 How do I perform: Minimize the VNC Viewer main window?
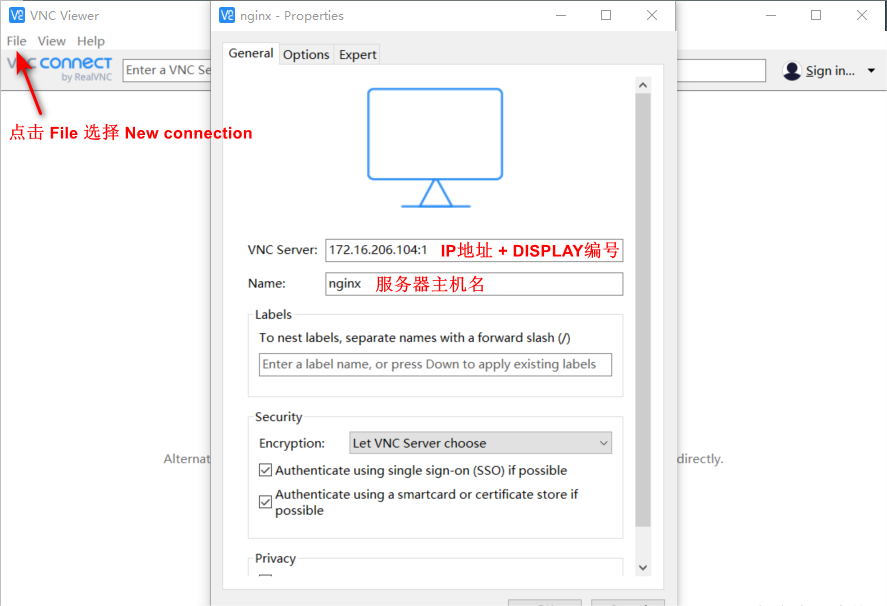click(x=770, y=15)
